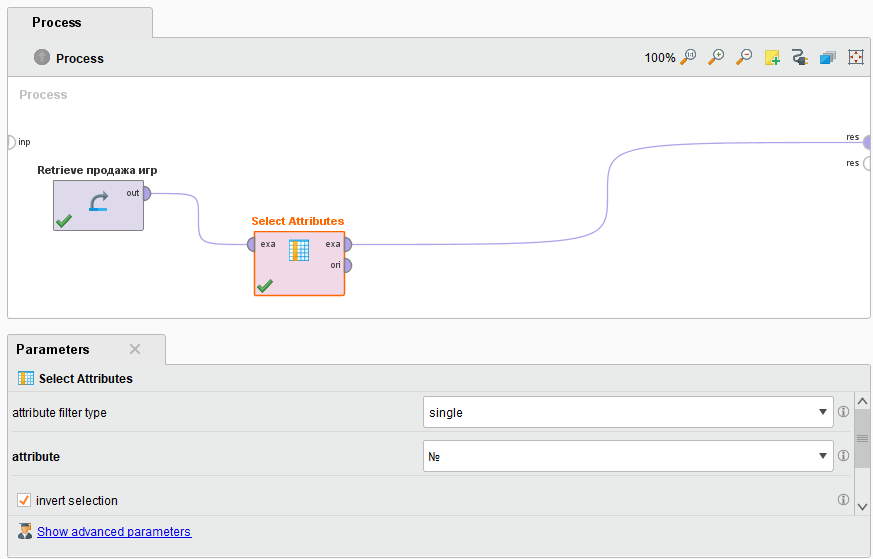
Task: Click the zoom out magnifier icon
Action: pos(744,57)
